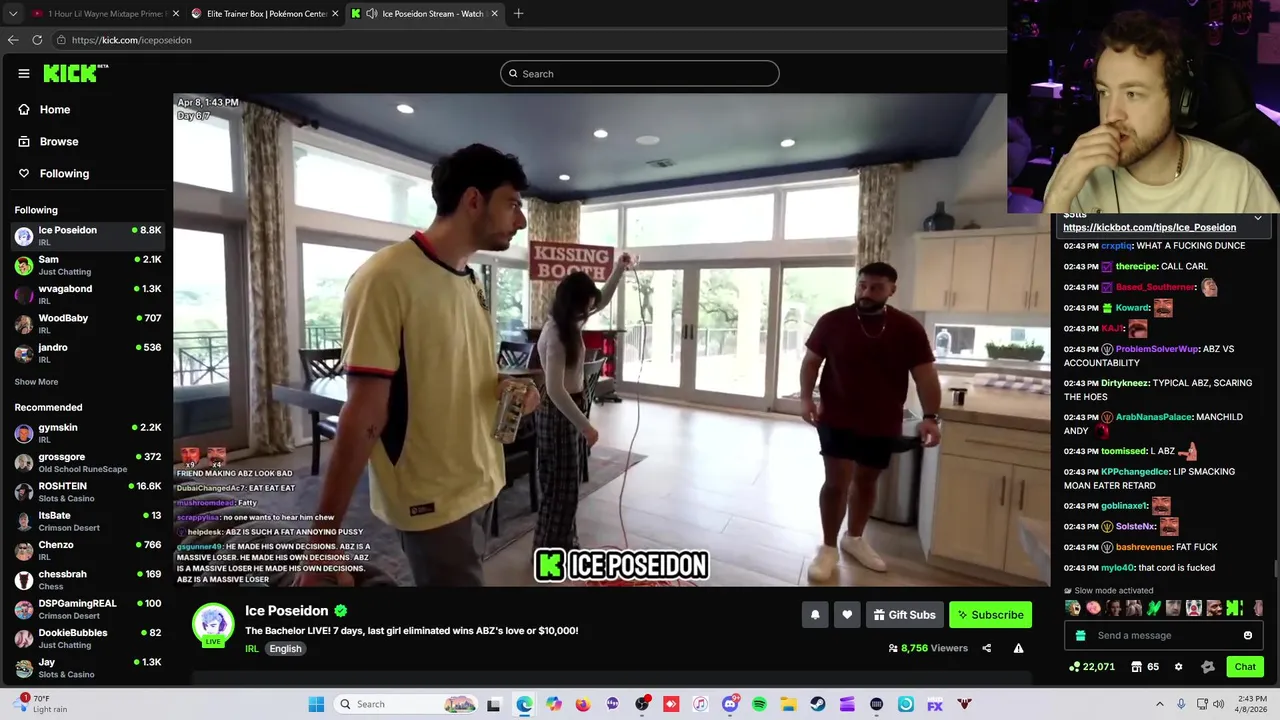The image size is (1280, 720).
Task: Click the Windows taskbar Search box
Action: [x=407, y=704]
